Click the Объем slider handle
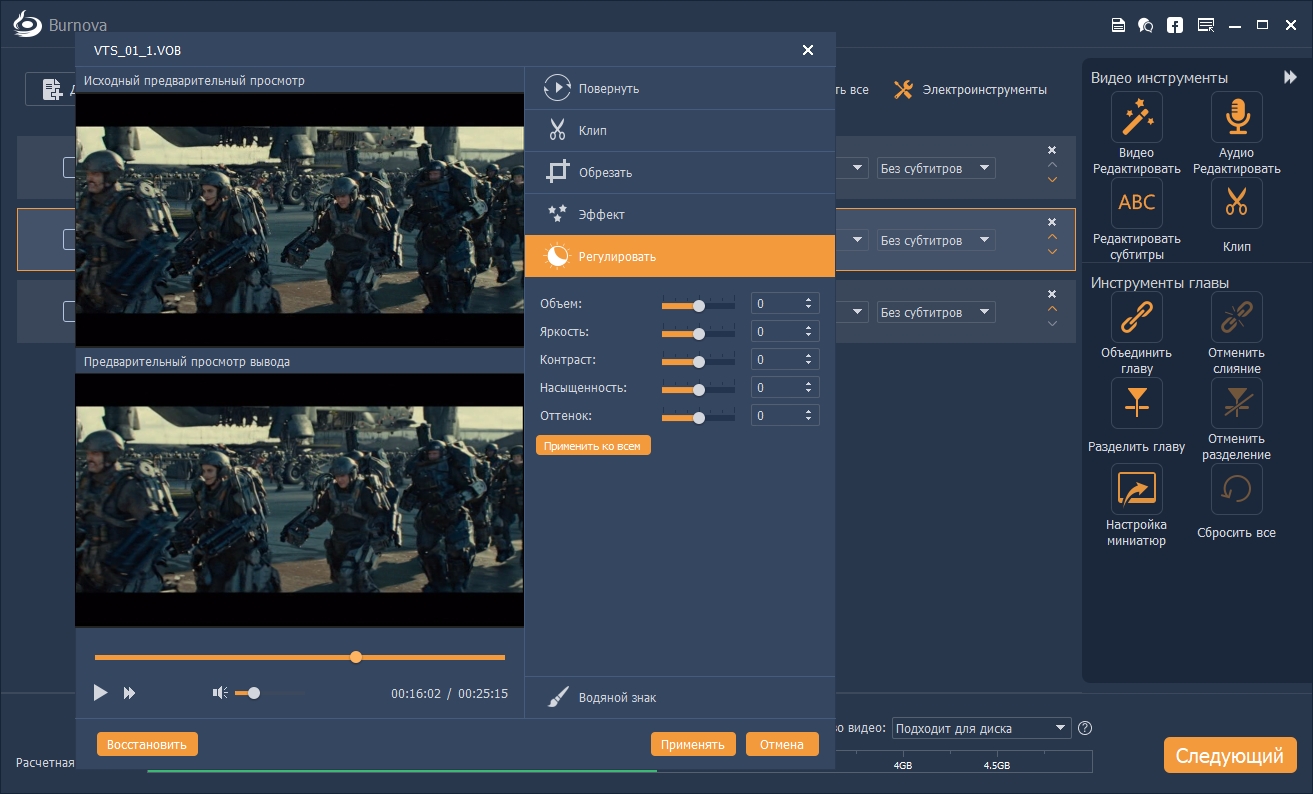The image size is (1313, 794). [x=699, y=306]
